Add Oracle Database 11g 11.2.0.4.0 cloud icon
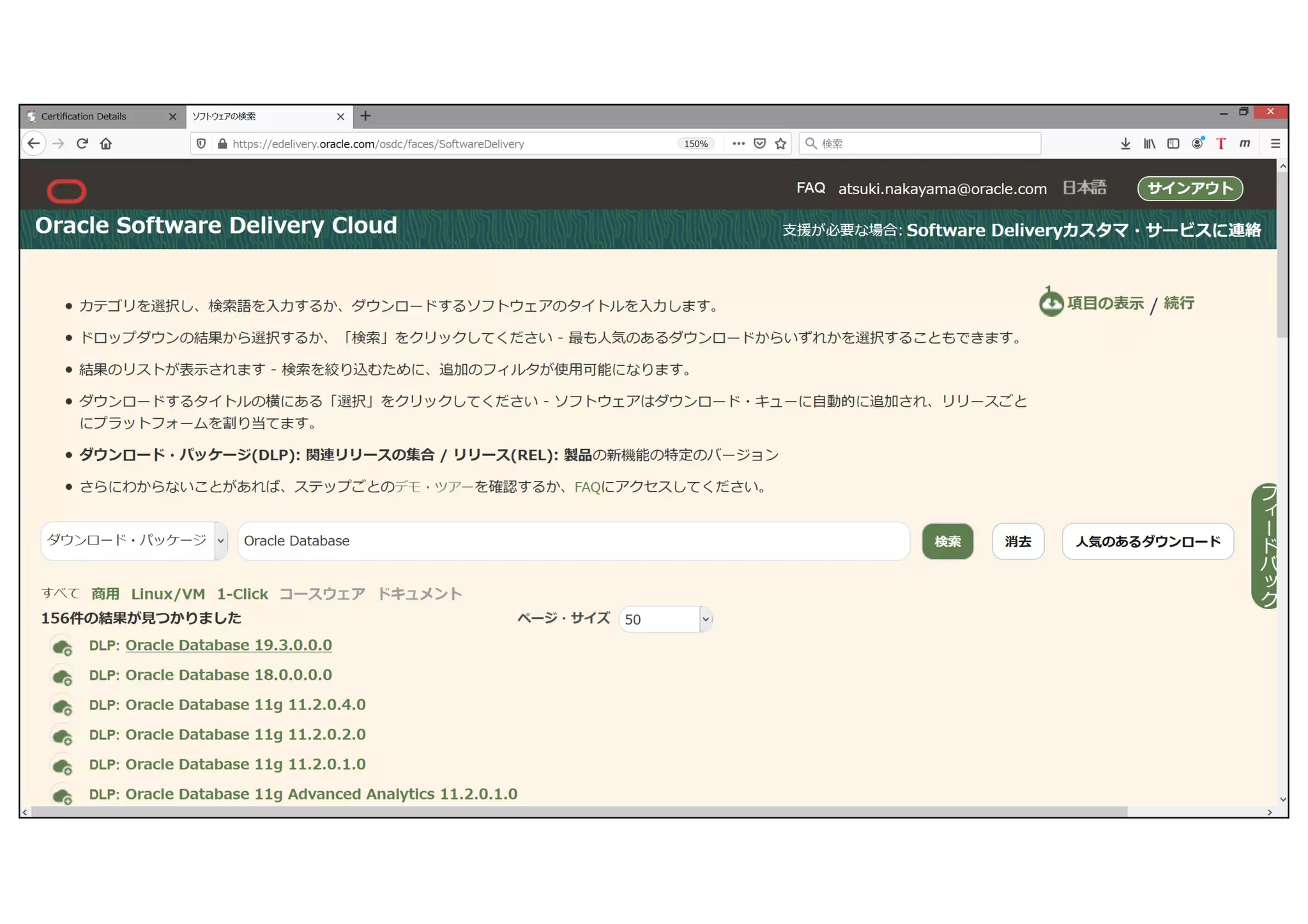This screenshot has height=924, width=1308. point(63,707)
